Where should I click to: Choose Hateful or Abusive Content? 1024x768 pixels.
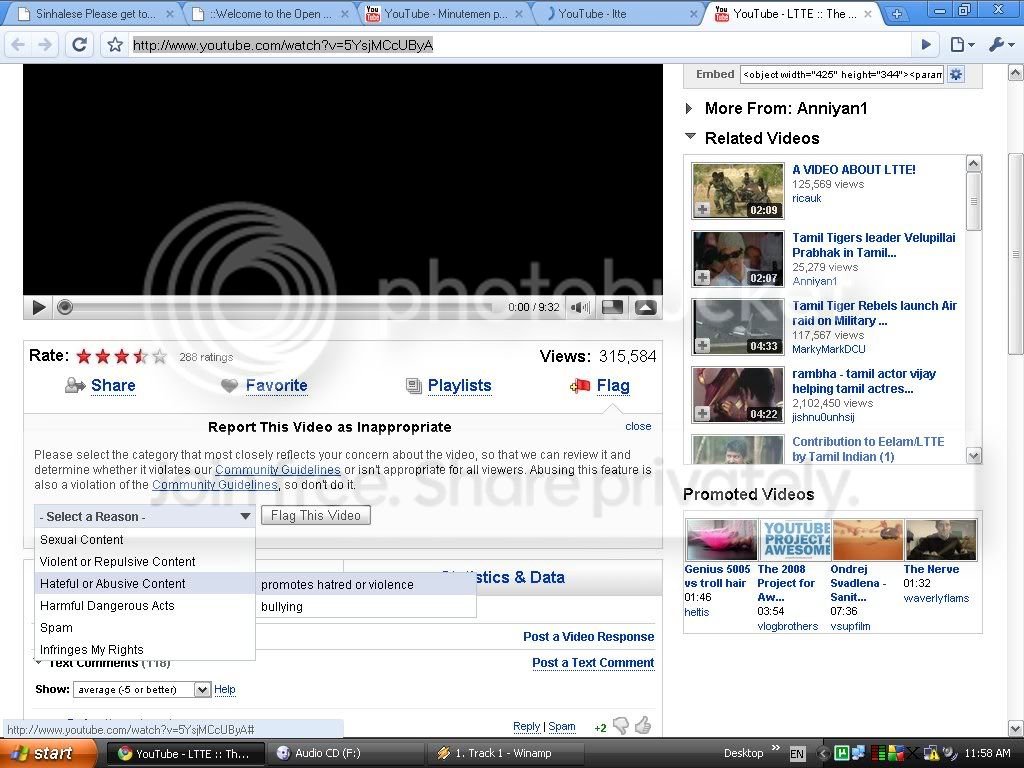point(144,583)
